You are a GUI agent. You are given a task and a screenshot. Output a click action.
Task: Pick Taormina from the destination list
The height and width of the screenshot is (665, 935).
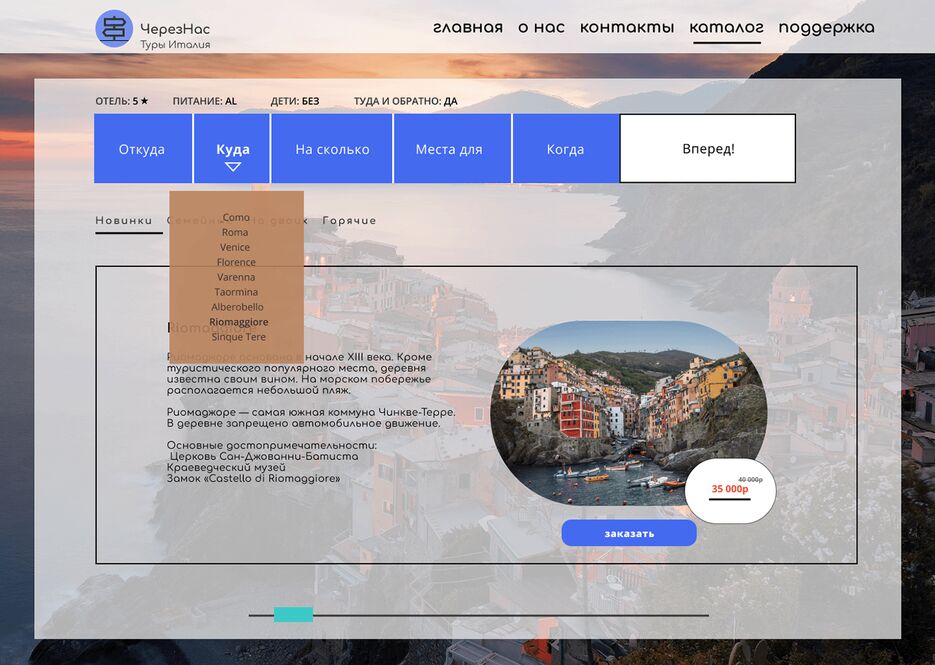pyautogui.click(x=236, y=292)
